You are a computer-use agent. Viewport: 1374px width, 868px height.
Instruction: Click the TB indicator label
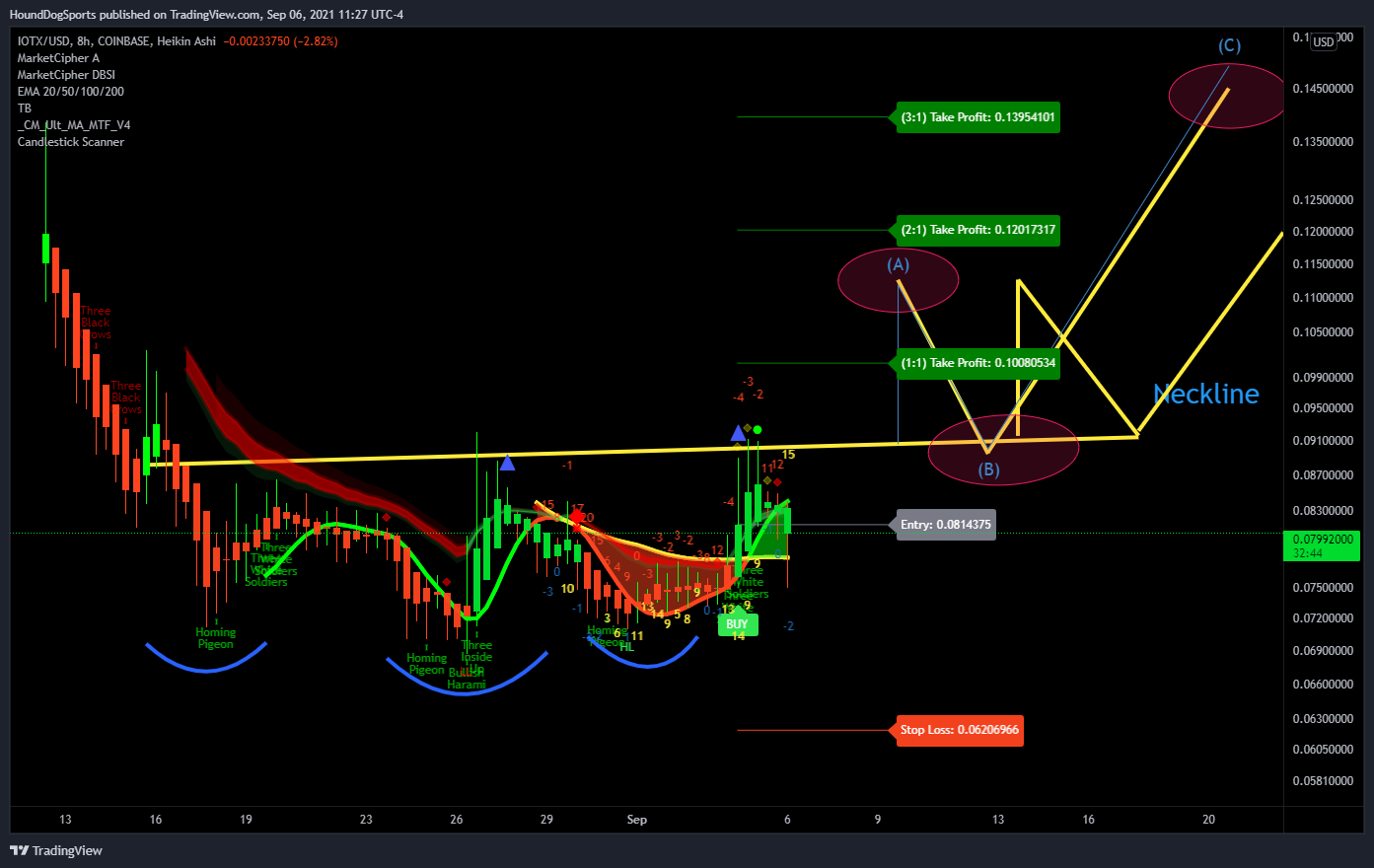[x=25, y=108]
